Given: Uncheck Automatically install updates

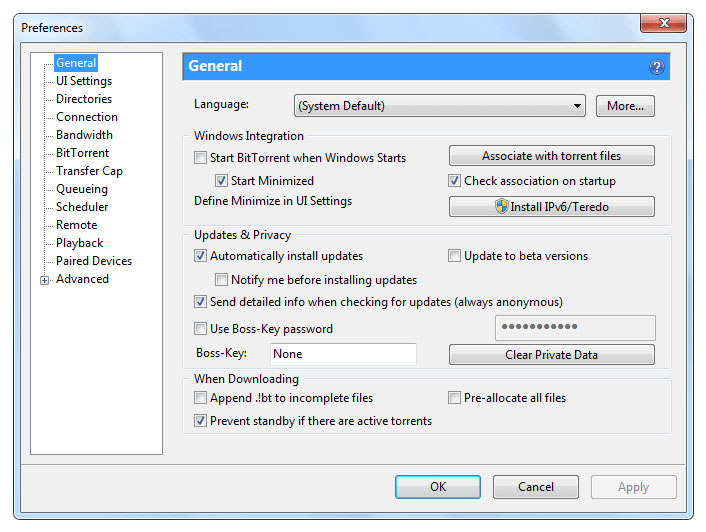Looking at the screenshot, I should coord(201,256).
